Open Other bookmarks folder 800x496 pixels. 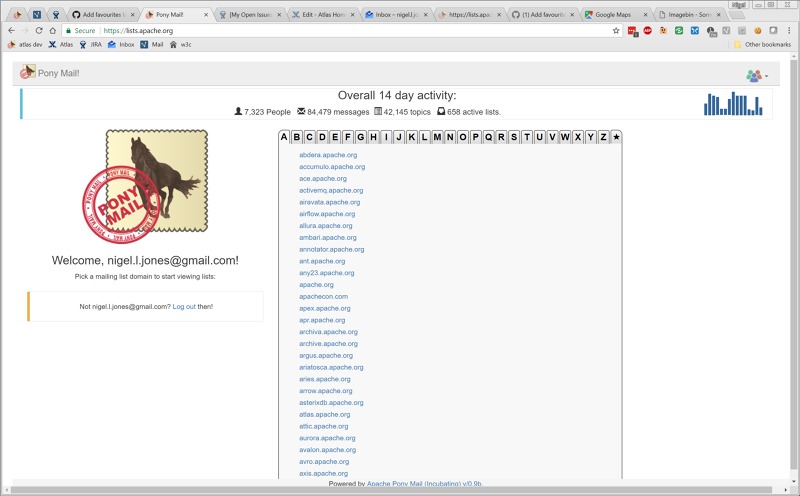click(x=762, y=44)
